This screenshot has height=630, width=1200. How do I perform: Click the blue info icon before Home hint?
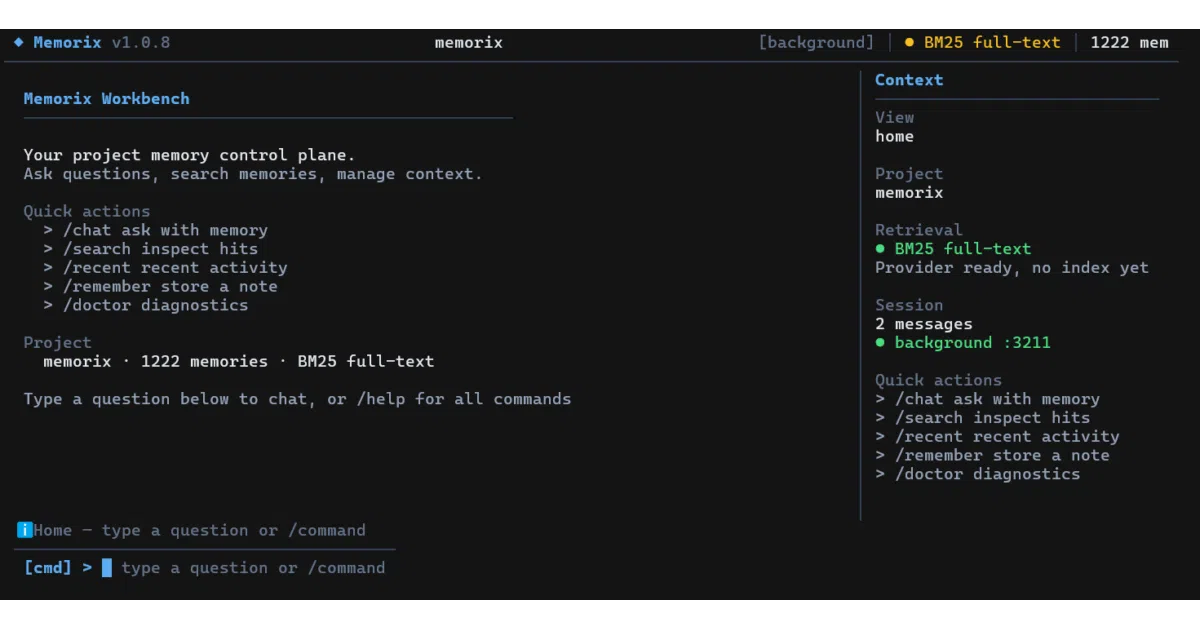pos(25,530)
